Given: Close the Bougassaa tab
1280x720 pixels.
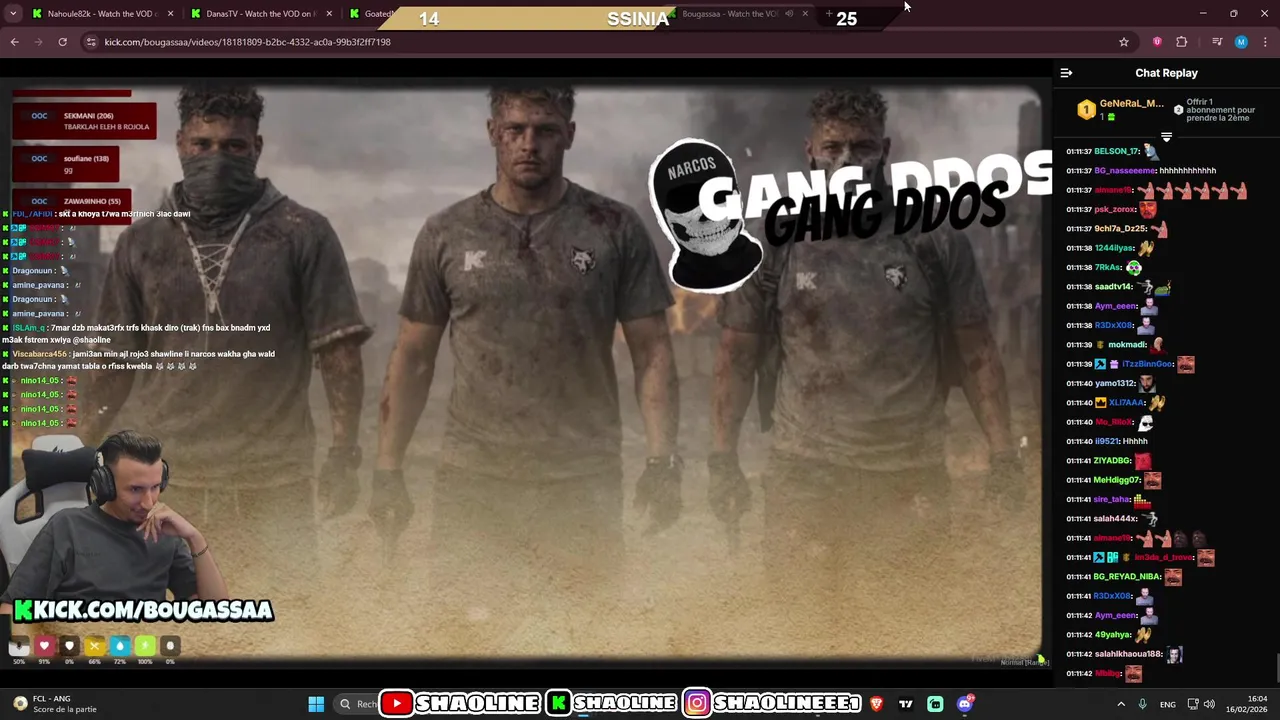Looking at the screenshot, I should click(805, 14).
